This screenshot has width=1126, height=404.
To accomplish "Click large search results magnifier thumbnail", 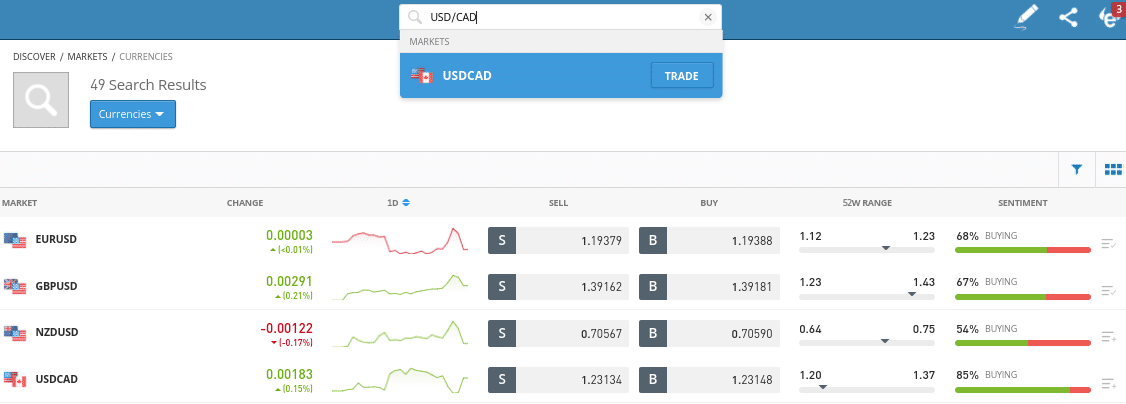I will click(x=41, y=100).
